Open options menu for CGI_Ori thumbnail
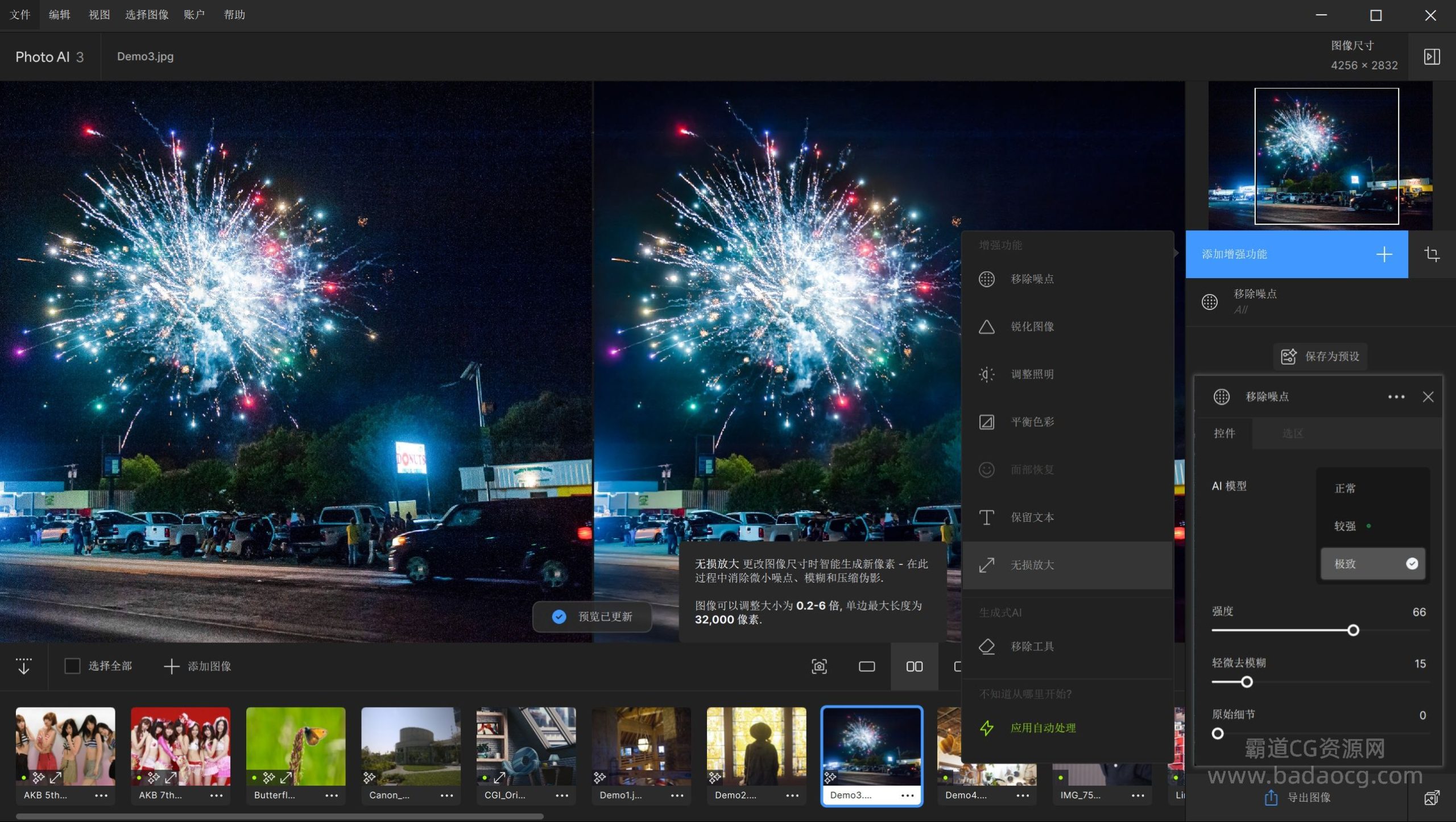1456x822 pixels. (562, 795)
